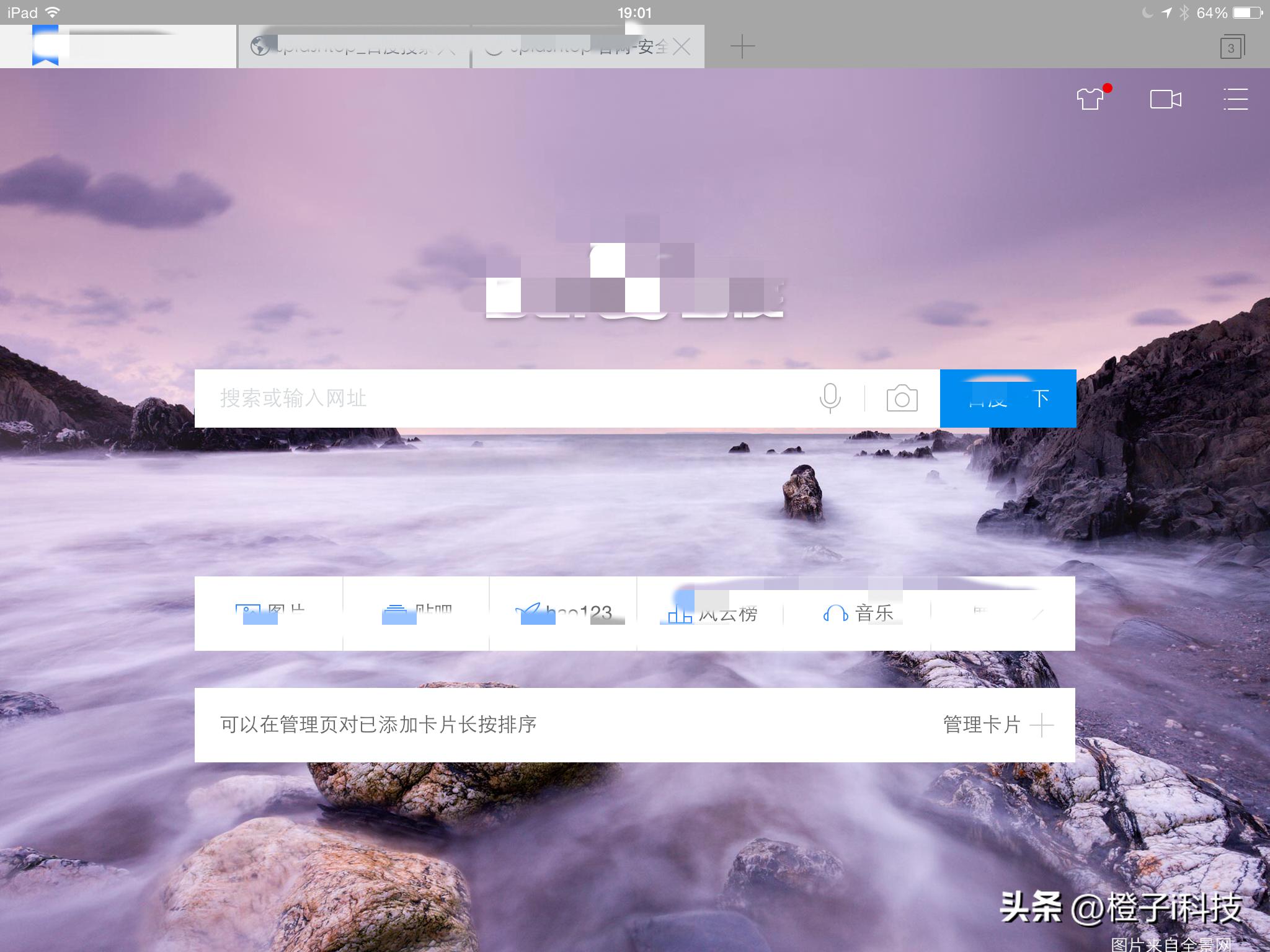Open the news feed list icon at top right

(x=1236, y=99)
